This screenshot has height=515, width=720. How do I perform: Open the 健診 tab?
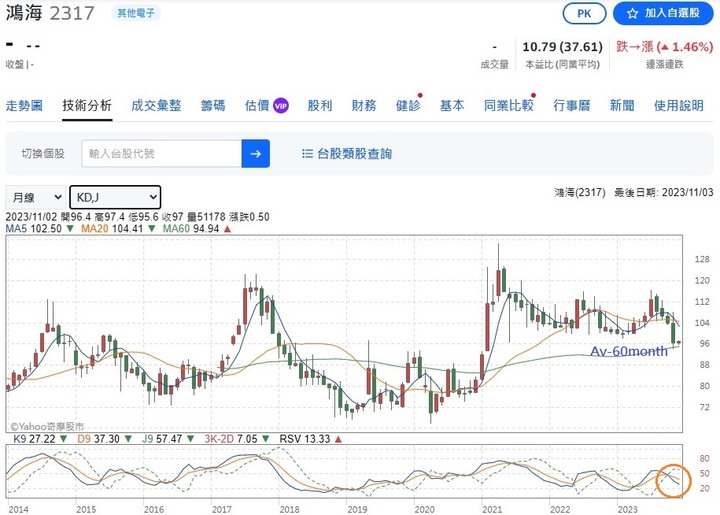click(x=408, y=106)
